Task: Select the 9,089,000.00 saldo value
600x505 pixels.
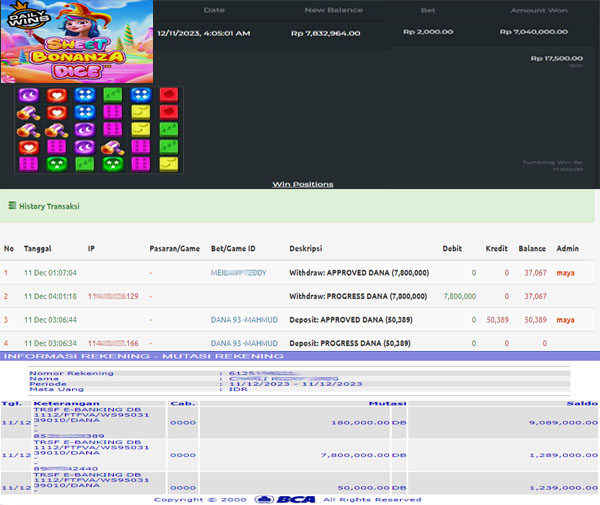Action: (563, 423)
